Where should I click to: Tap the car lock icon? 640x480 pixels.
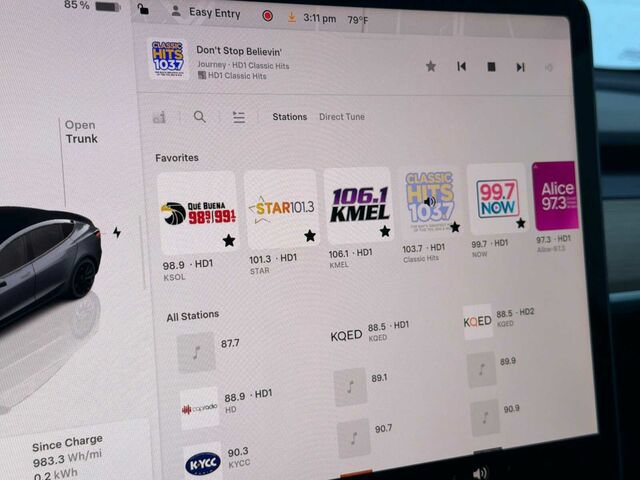pyautogui.click(x=143, y=8)
